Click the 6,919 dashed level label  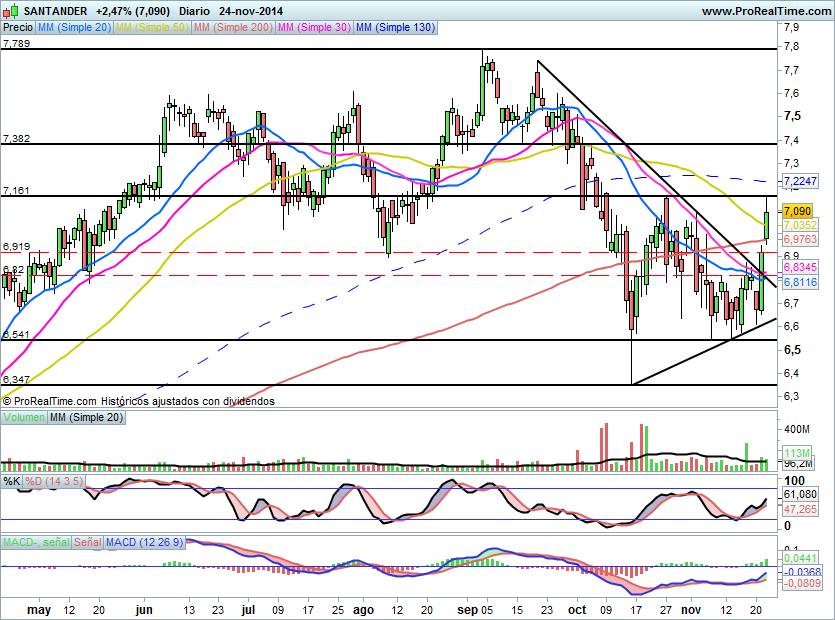(17, 247)
